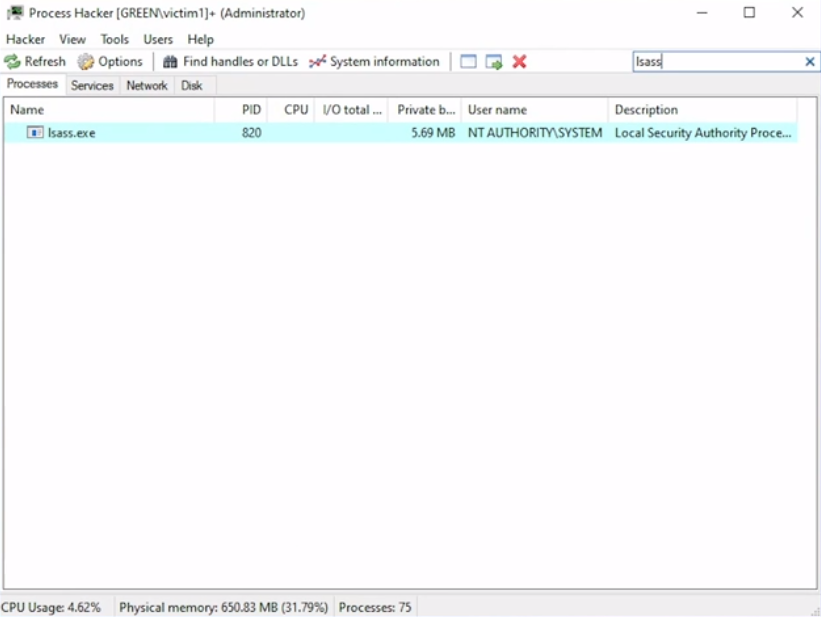Viewport: 821px width, 617px height.
Task: Open Find handles or DLLs
Action: point(230,62)
